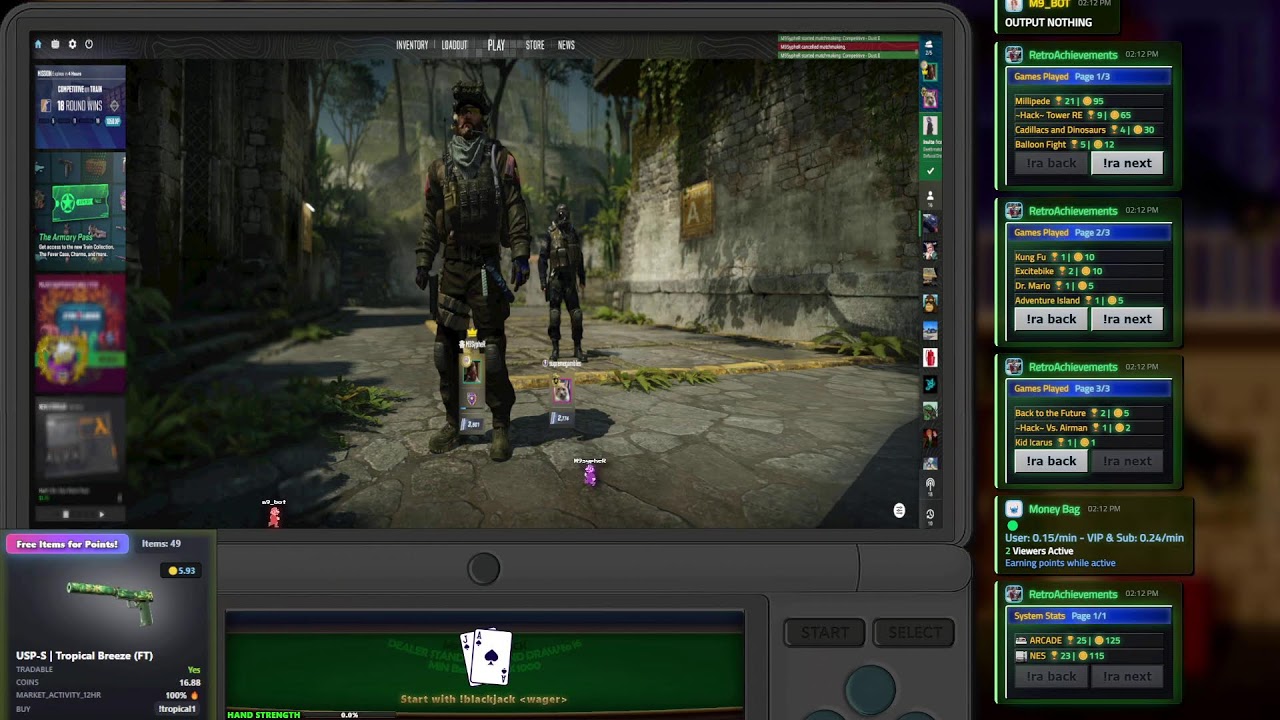
Task: Click !ra next on Games Played Page 3/3
Action: (x=1127, y=461)
